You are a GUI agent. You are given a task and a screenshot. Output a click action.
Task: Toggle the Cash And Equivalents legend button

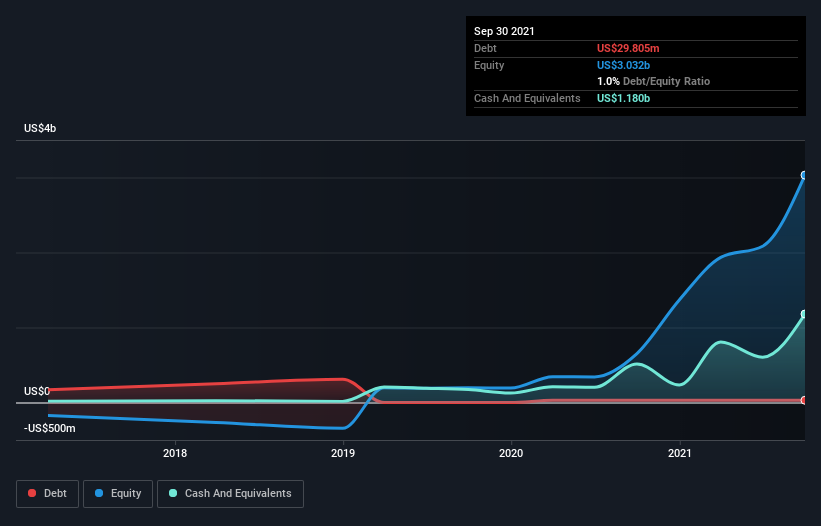(x=230, y=494)
